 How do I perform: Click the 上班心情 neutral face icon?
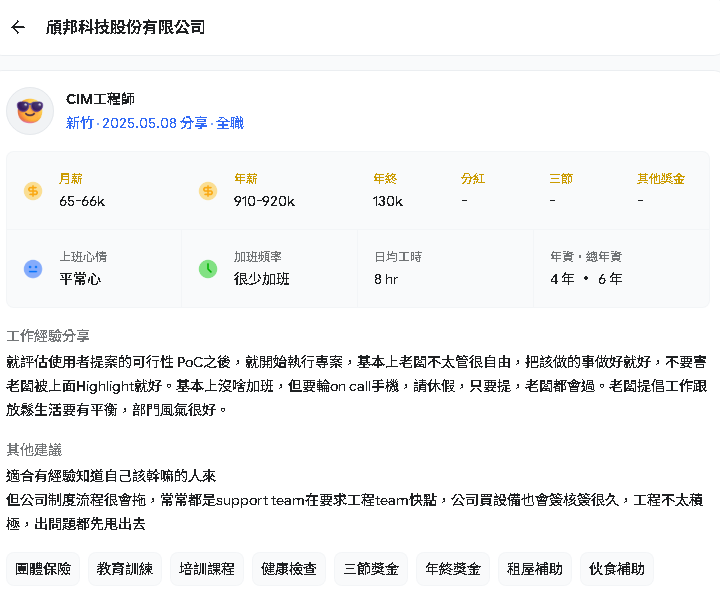click(33, 269)
